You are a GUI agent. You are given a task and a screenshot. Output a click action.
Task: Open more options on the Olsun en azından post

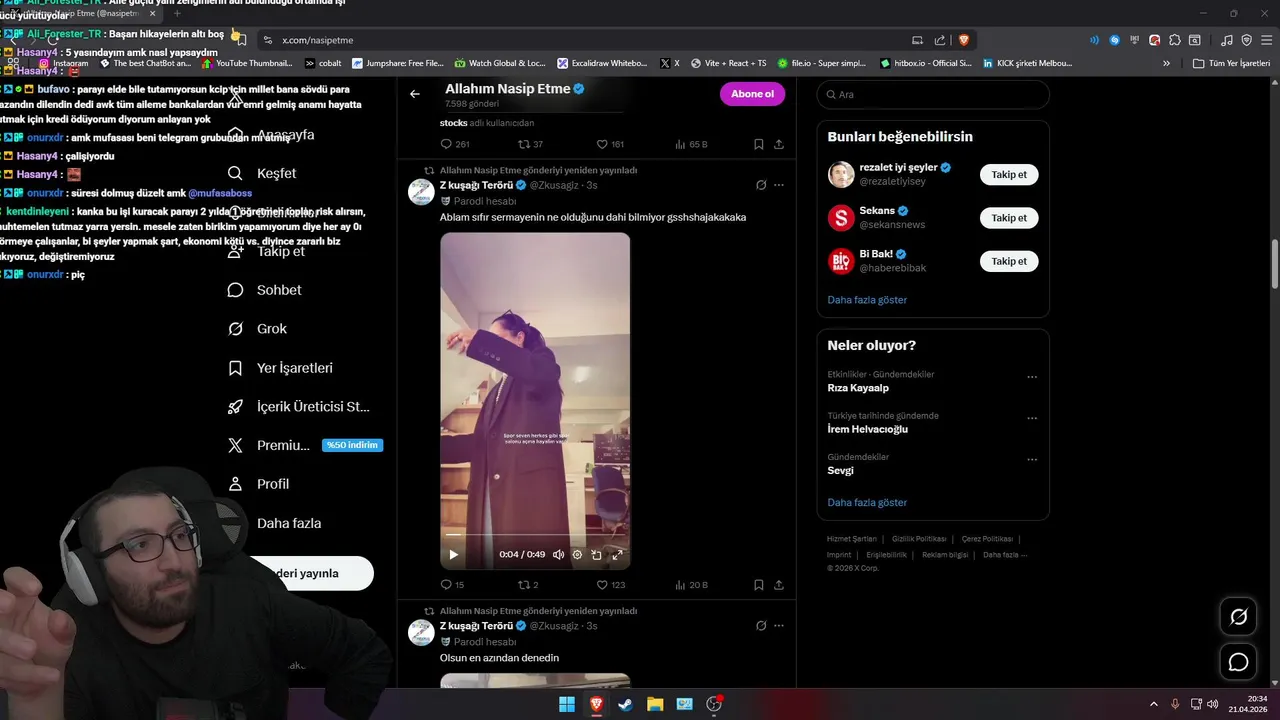(x=779, y=626)
